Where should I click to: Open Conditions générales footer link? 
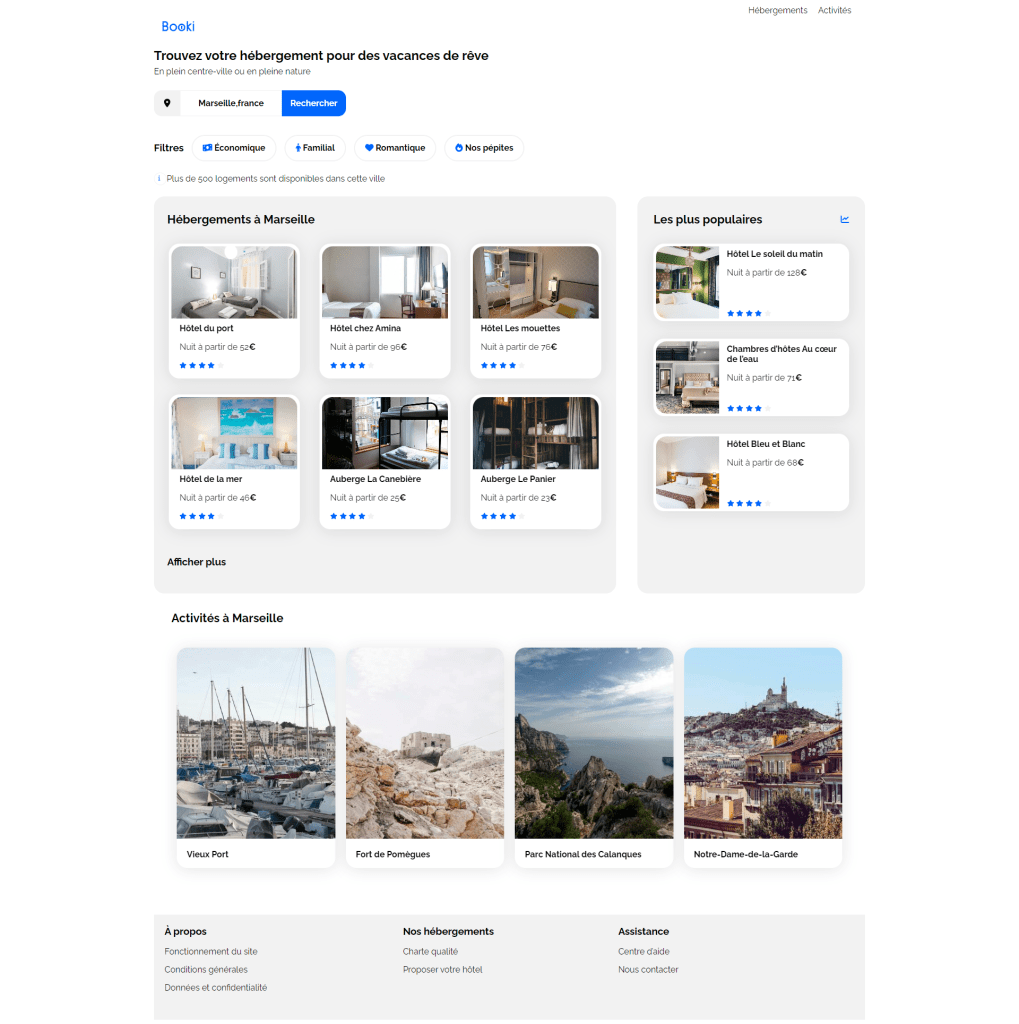pyautogui.click(x=206, y=970)
